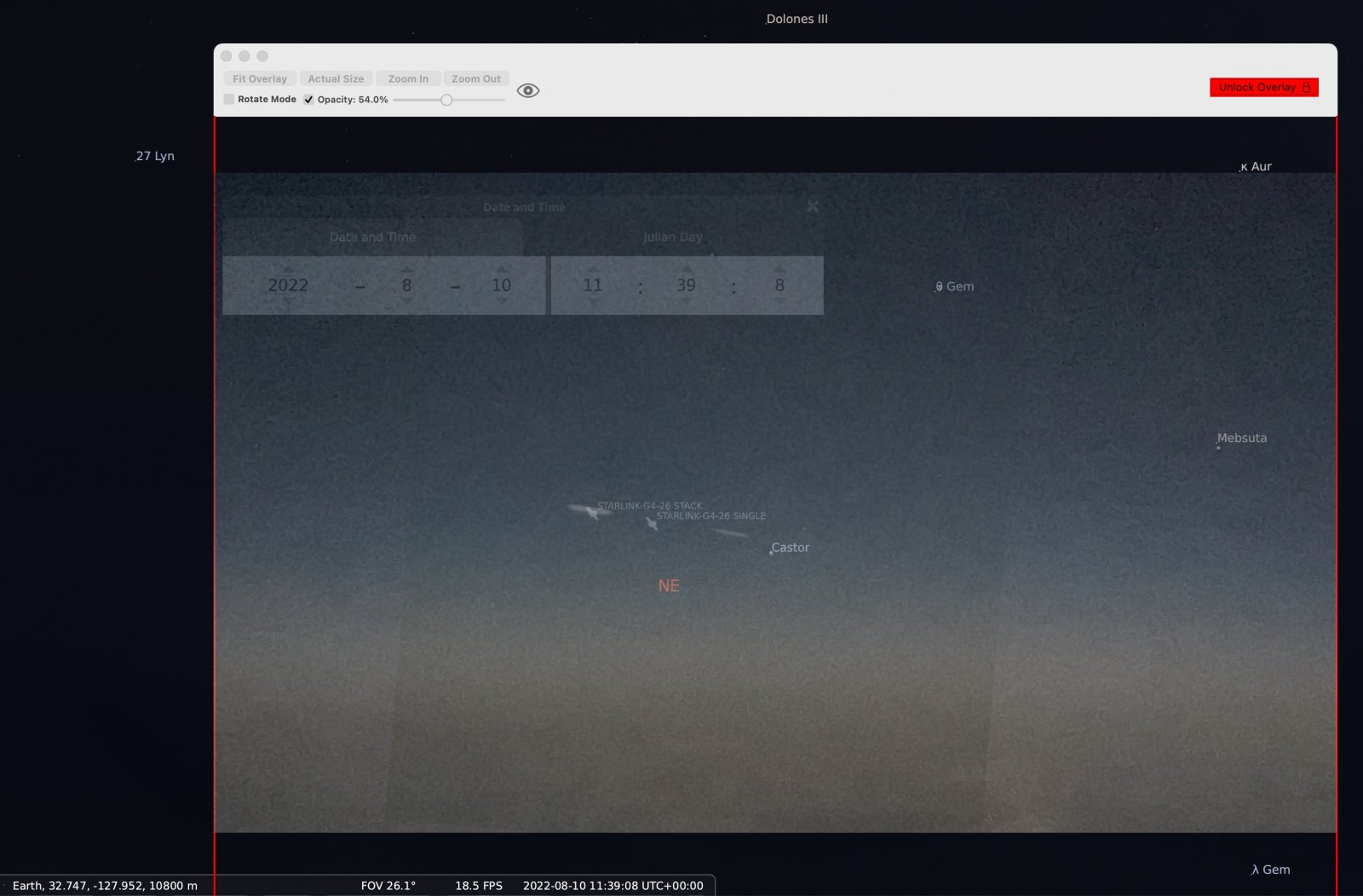Select the STARLINK-G4-26 SINGLE satellite marker

coord(652,523)
